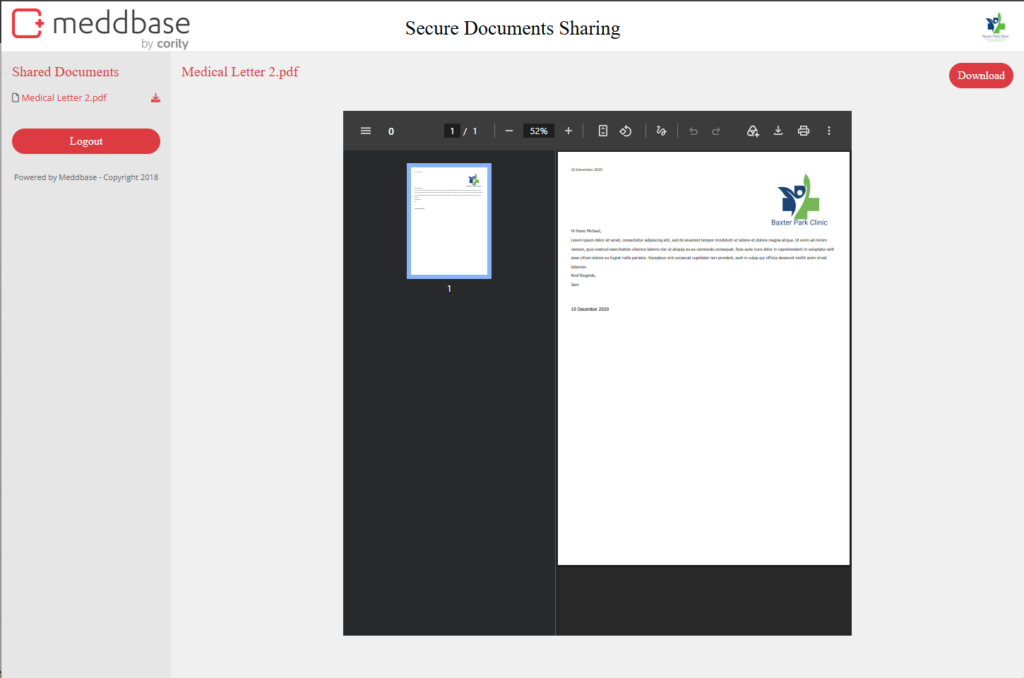This screenshot has width=1024, height=678.
Task: Click the redo arrow icon
Action: click(x=716, y=131)
